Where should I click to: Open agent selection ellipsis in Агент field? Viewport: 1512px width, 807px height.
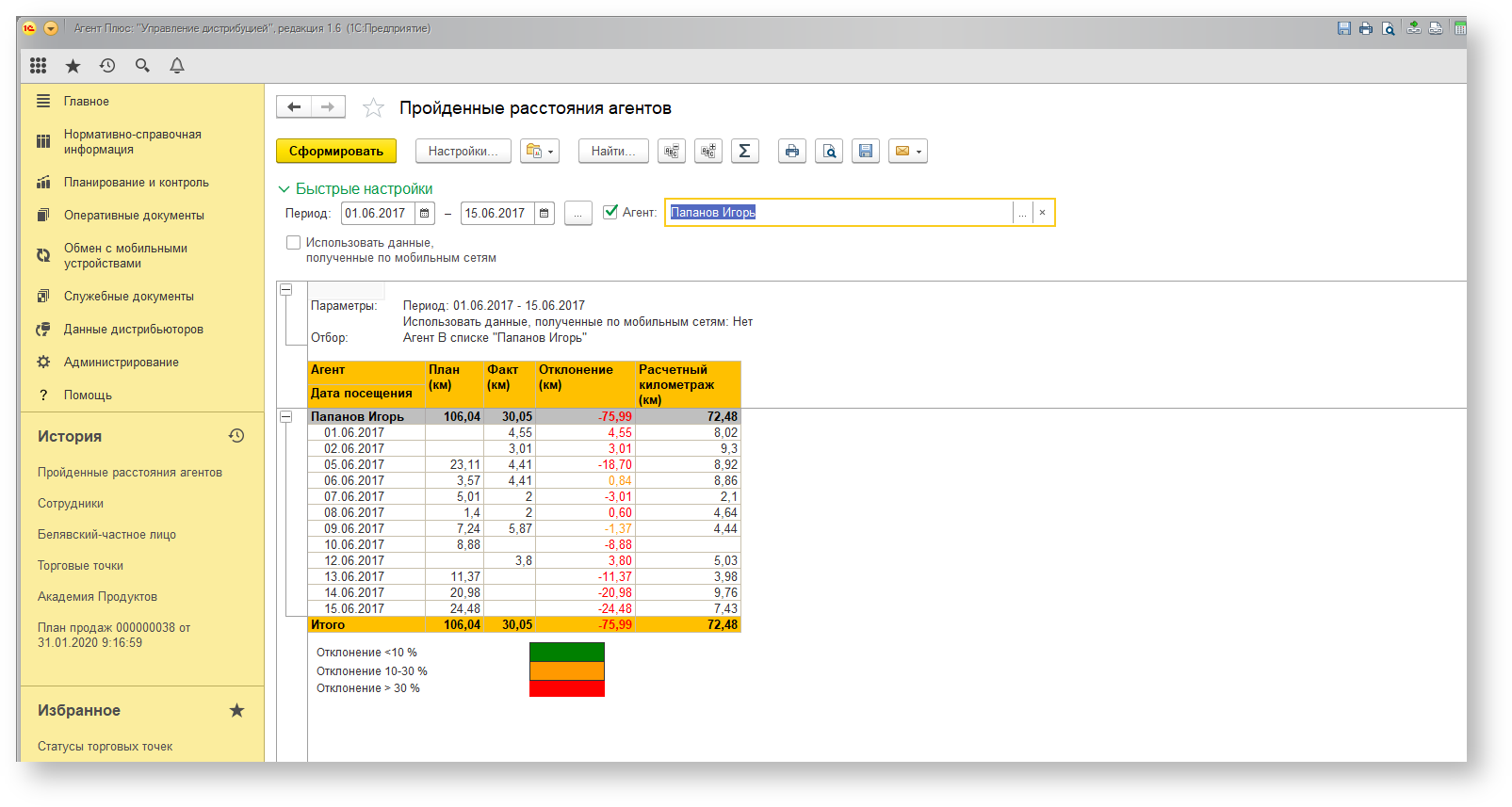pyautogui.click(x=1022, y=213)
